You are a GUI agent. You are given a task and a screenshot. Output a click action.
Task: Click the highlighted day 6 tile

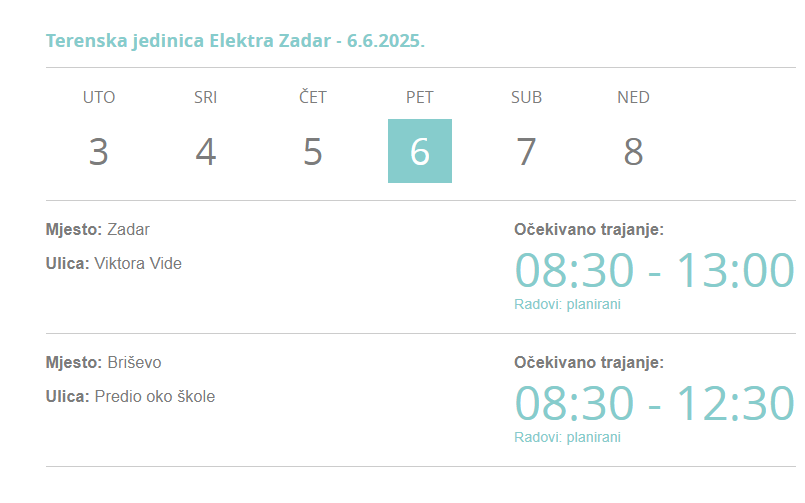point(420,151)
